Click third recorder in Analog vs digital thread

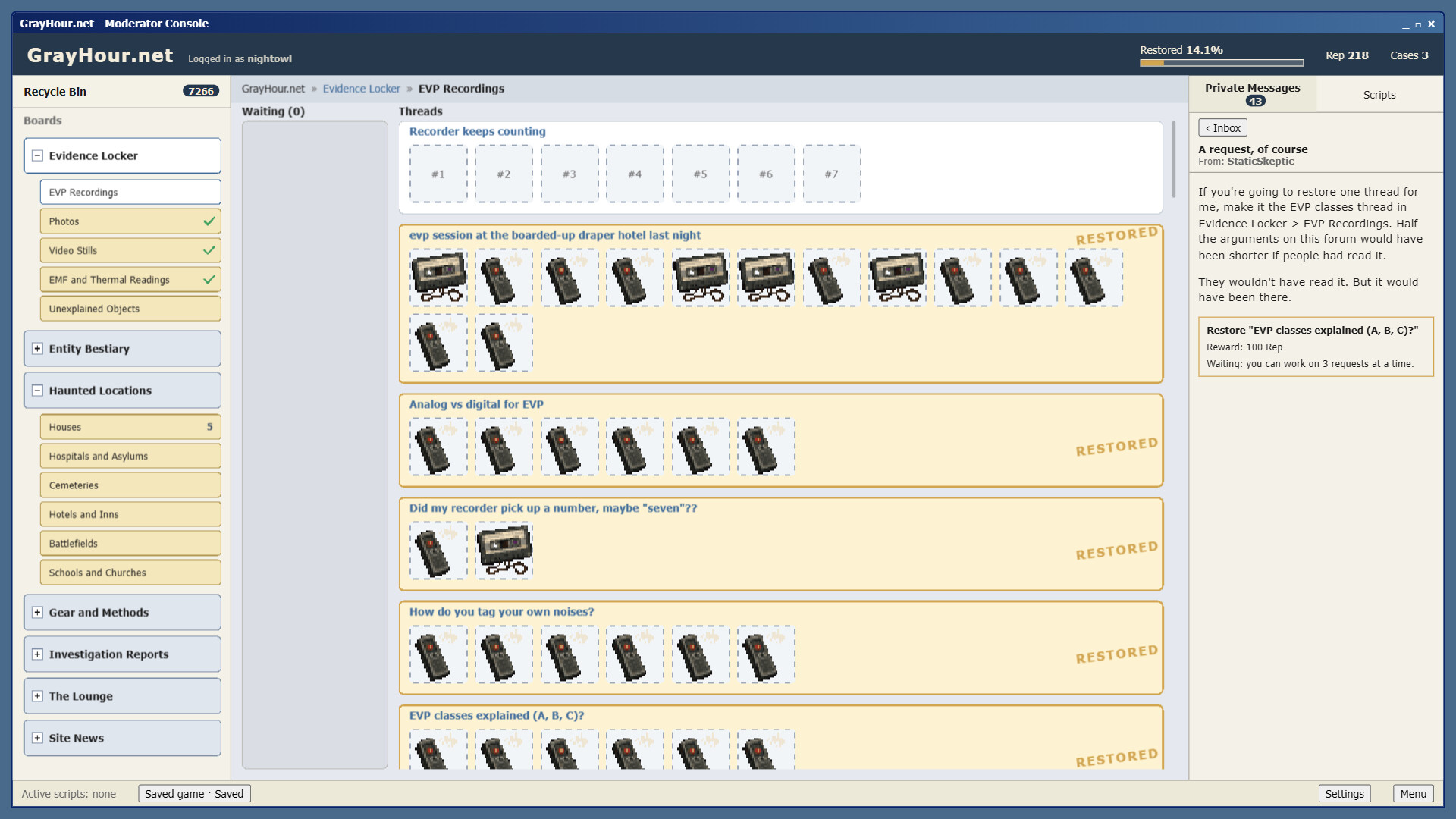[570, 447]
